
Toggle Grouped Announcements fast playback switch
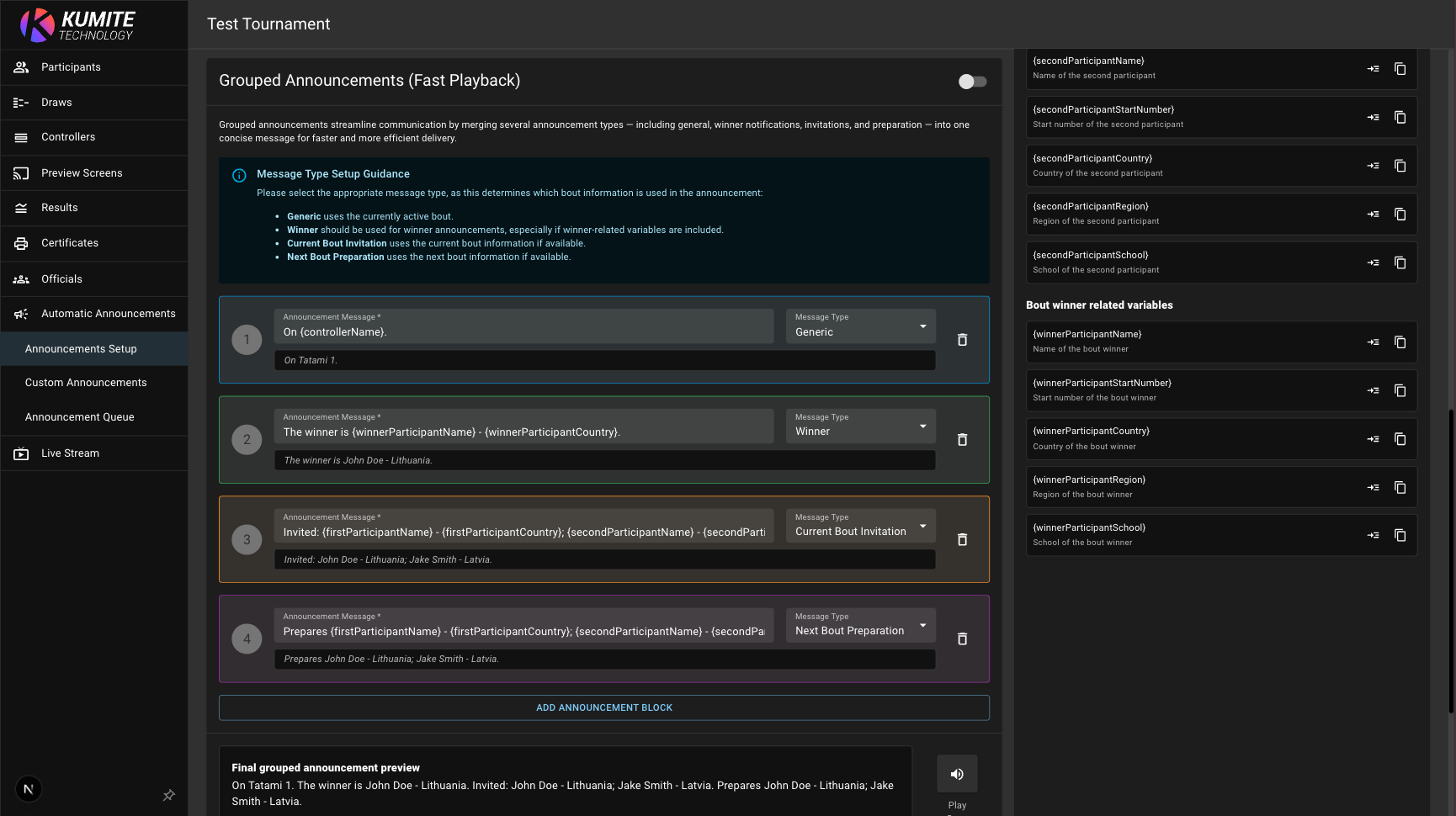[972, 82]
